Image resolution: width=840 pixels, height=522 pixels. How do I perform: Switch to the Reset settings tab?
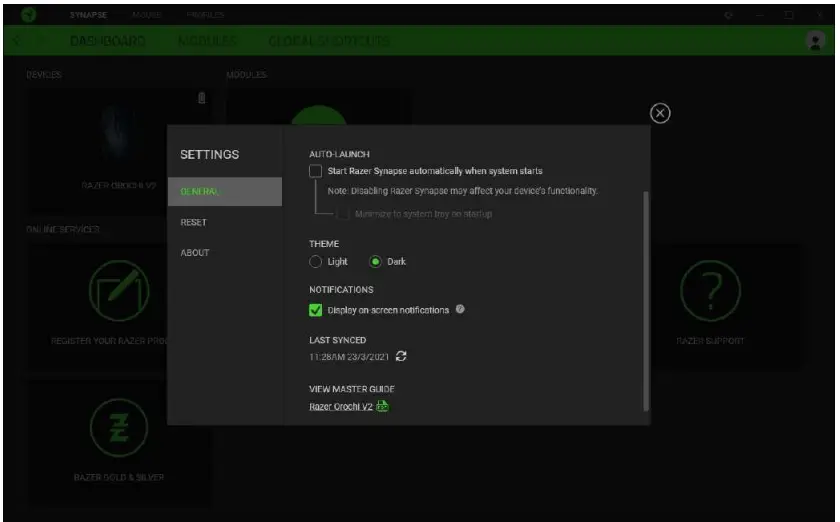click(194, 222)
